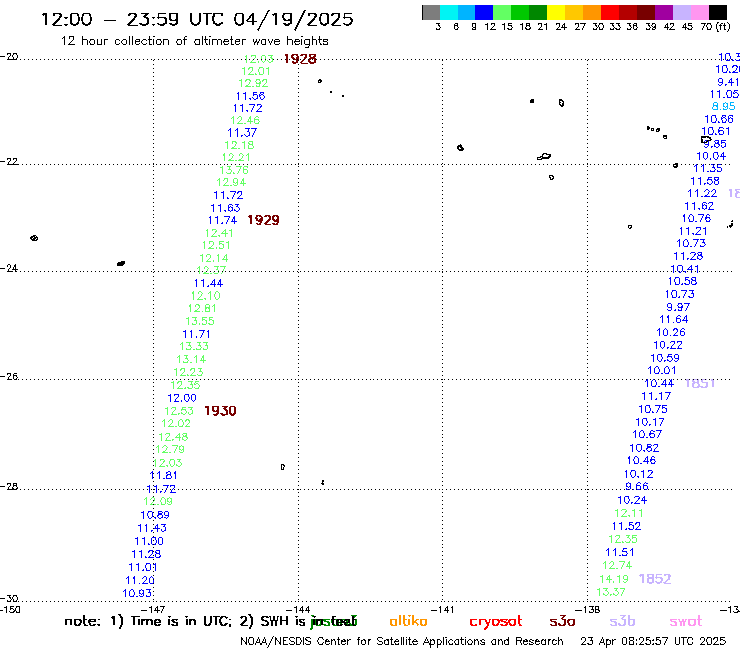
Task: Click the wave height value 11.56
Action: 251,96
